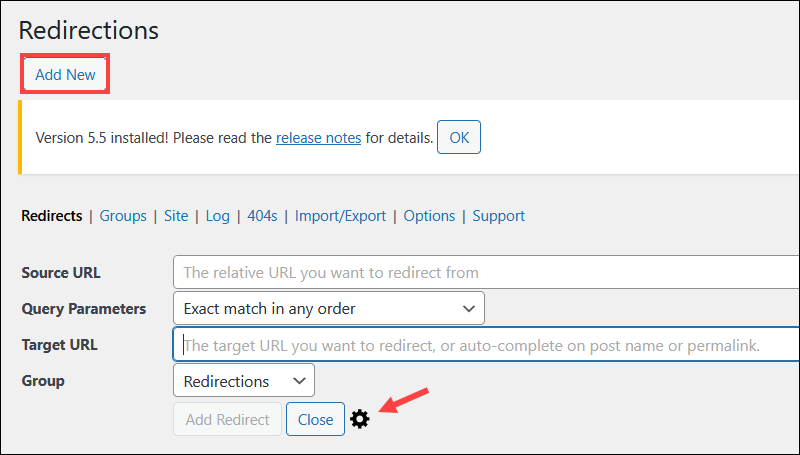Click into the Target URL field
This screenshot has height=455, width=800.
coord(485,345)
